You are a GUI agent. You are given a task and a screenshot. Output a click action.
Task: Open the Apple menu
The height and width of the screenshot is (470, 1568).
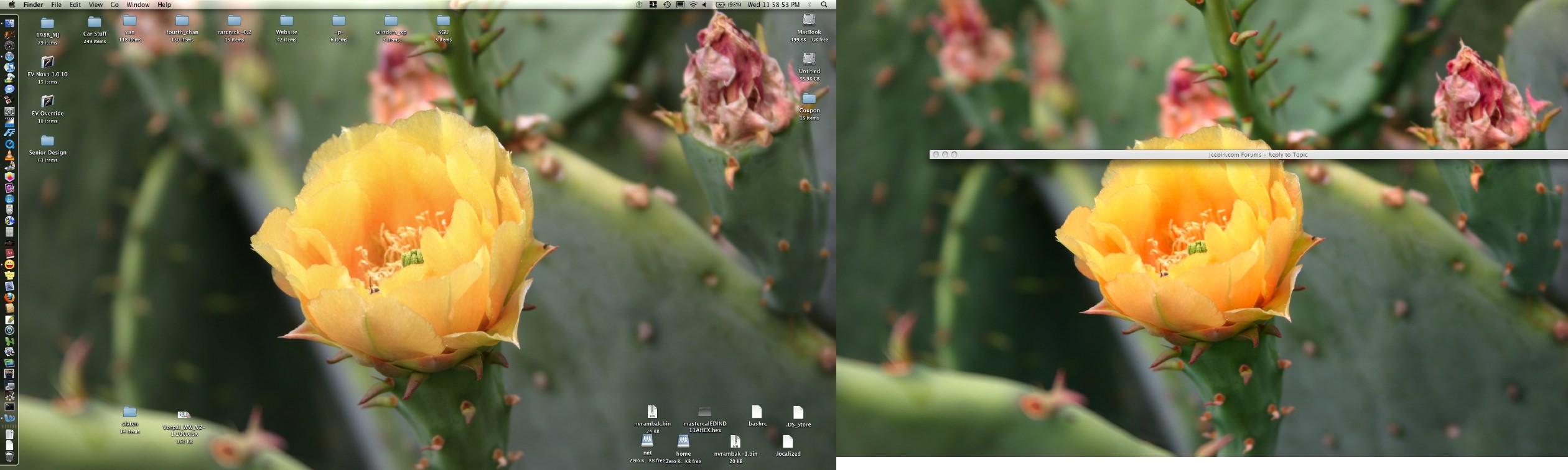(x=12, y=4)
